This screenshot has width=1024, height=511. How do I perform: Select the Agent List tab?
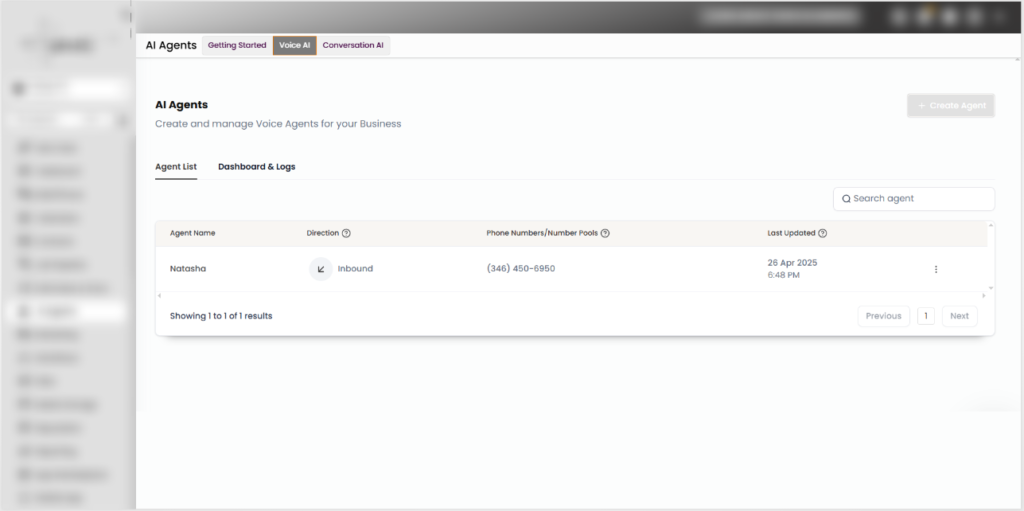click(176, 167)
